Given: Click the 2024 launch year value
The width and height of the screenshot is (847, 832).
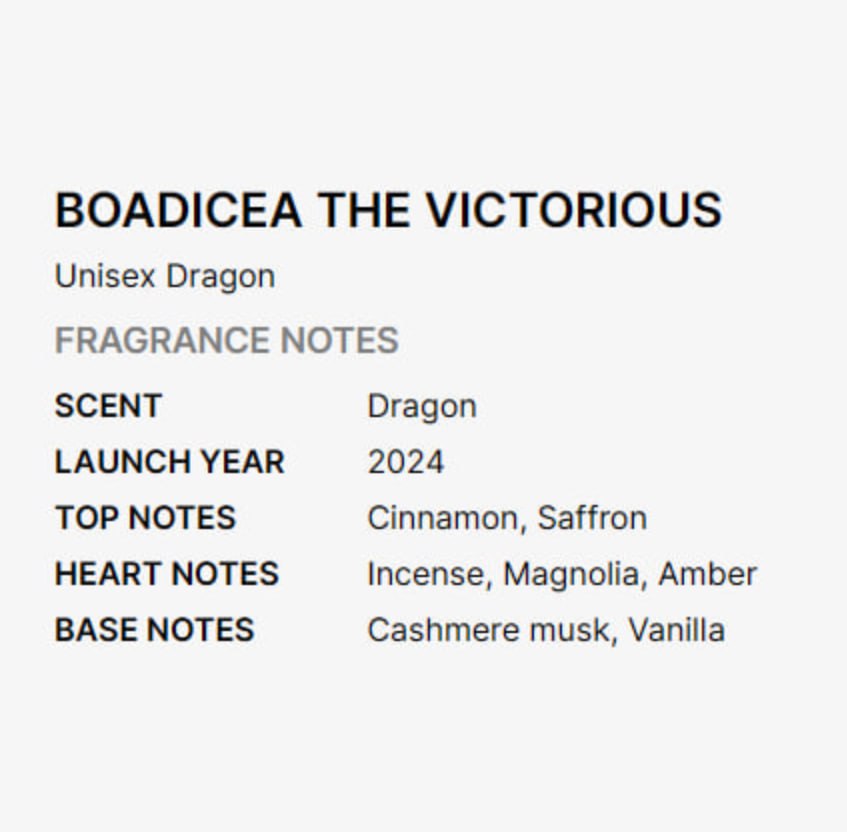Looking at the screenshot, I should coord(405,462).
